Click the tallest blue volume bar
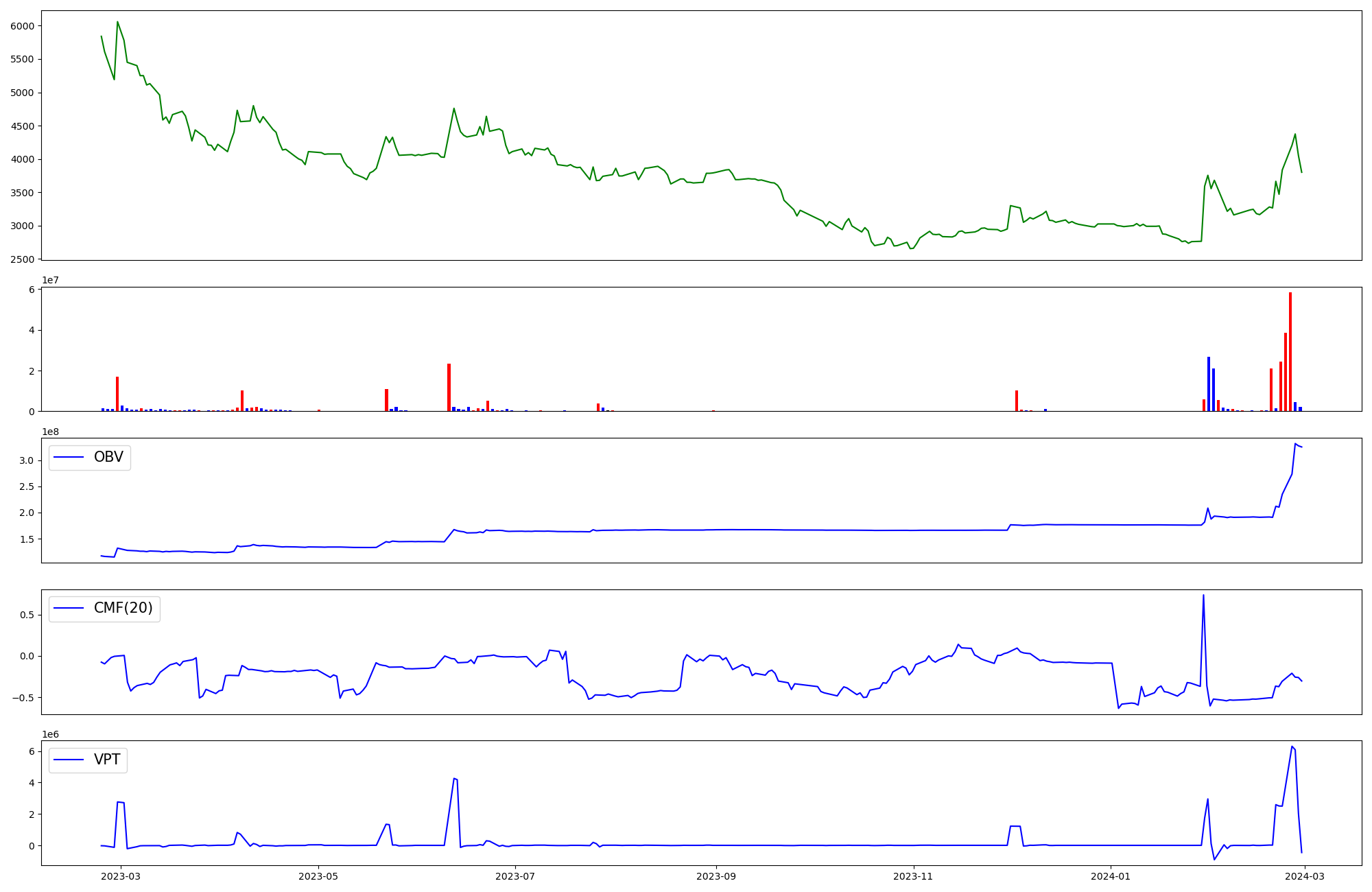1372x892 pixels. (x=1208, y=384)
